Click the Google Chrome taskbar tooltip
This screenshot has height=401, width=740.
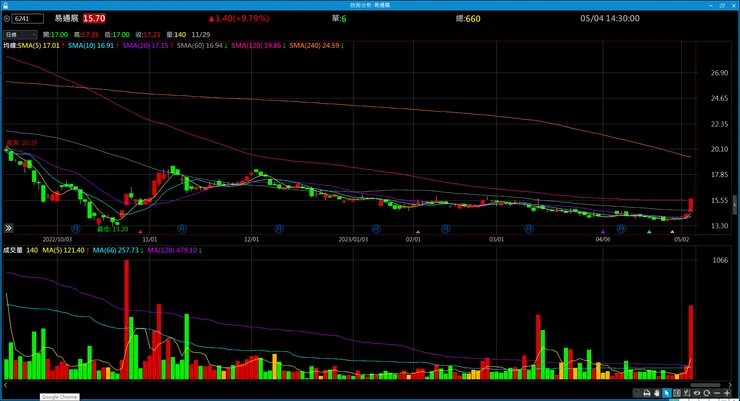pos(59,397)
